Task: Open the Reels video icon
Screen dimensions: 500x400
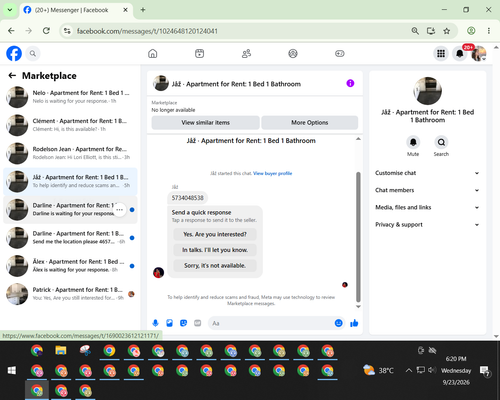Action: [199, 53]
